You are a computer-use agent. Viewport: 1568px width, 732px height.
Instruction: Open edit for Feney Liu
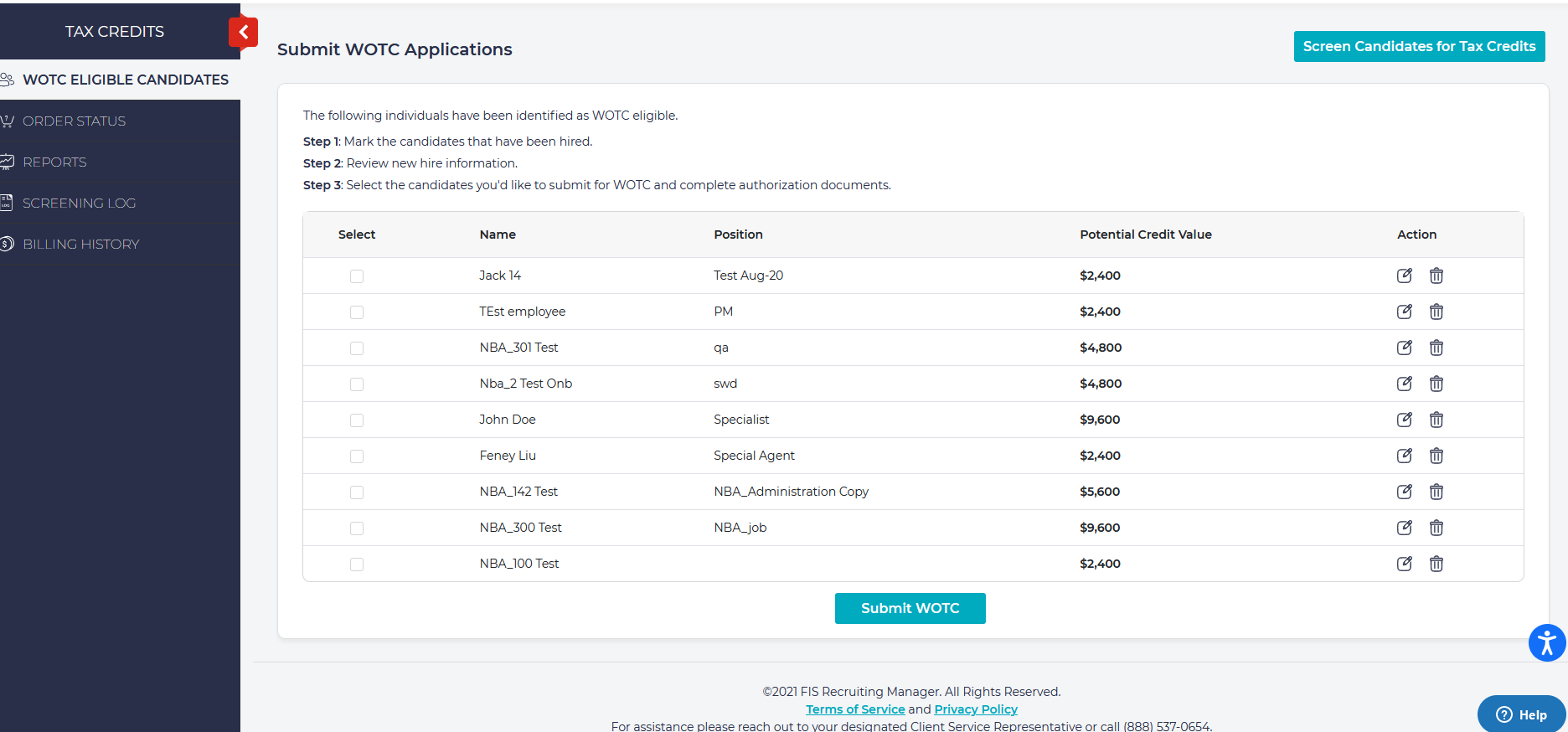1405,456
